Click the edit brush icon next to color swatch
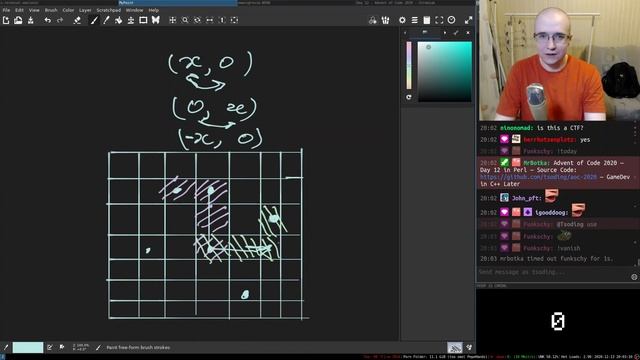Image resolution: width=640 pixels, height=360 pixels. tap(50, 347)
